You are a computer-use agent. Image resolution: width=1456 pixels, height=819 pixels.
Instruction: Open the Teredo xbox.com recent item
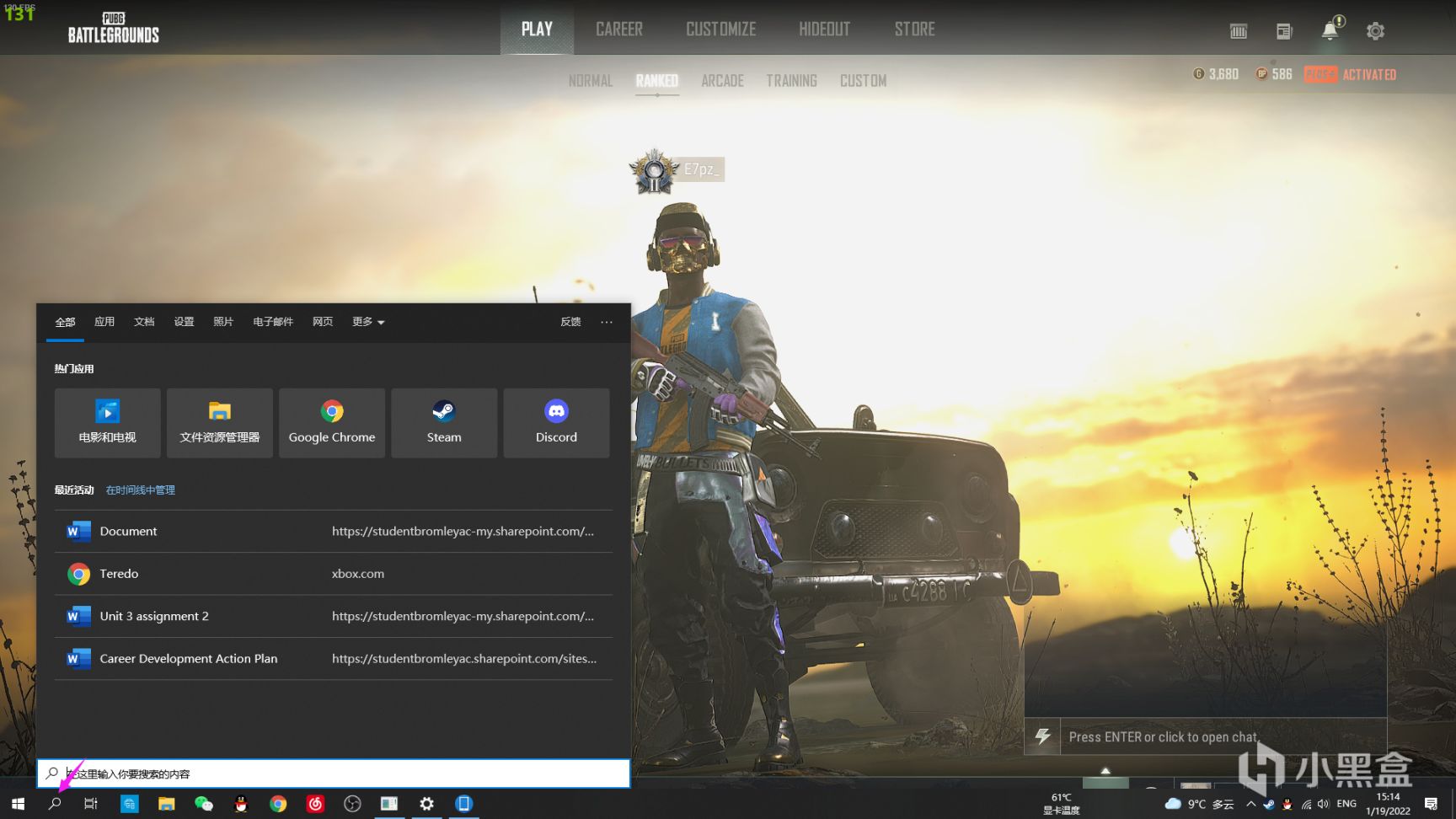point(334,574)
